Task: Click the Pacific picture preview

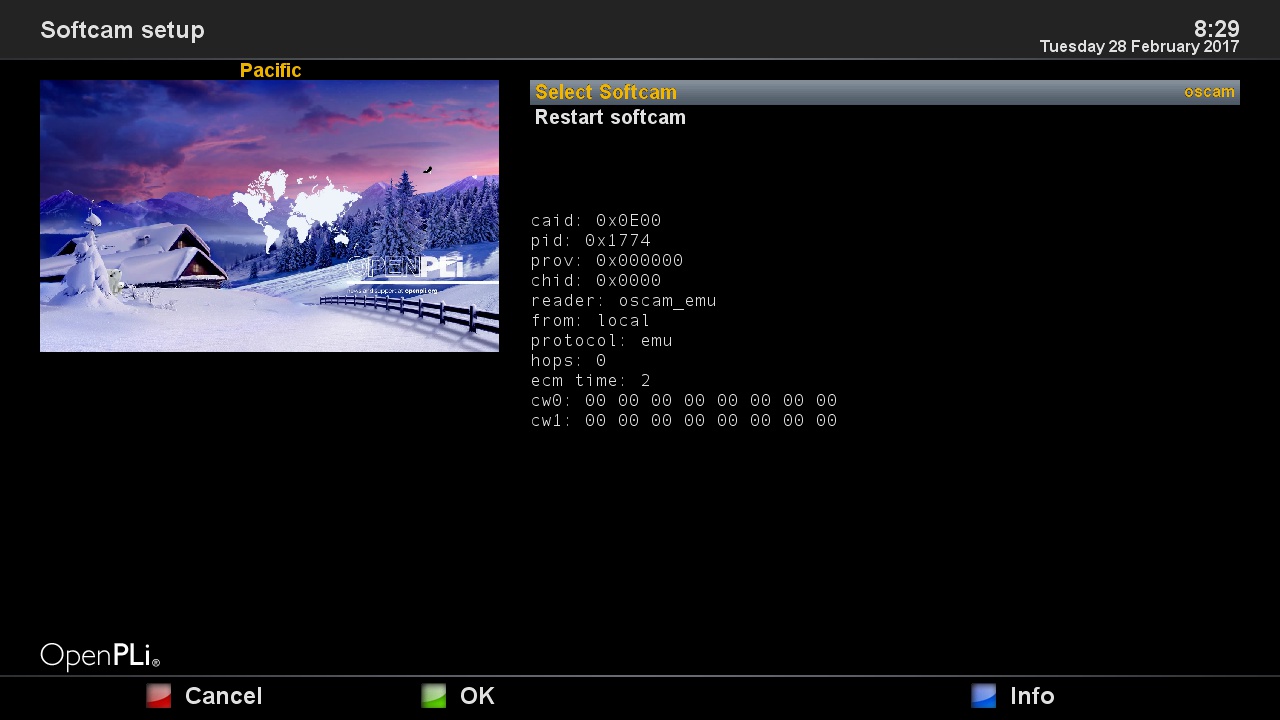Action: coord(269,216)
